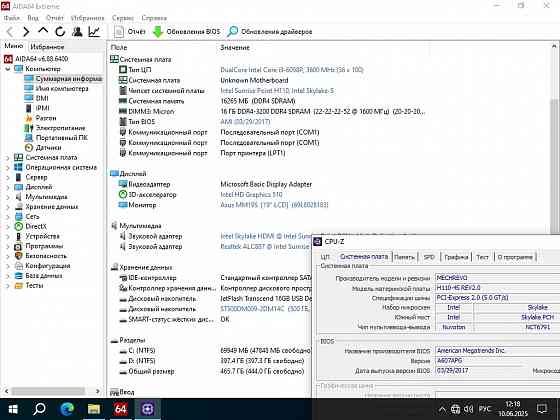Open the DualCore Intel Core i3 CPU link

[x=292, y=70]
